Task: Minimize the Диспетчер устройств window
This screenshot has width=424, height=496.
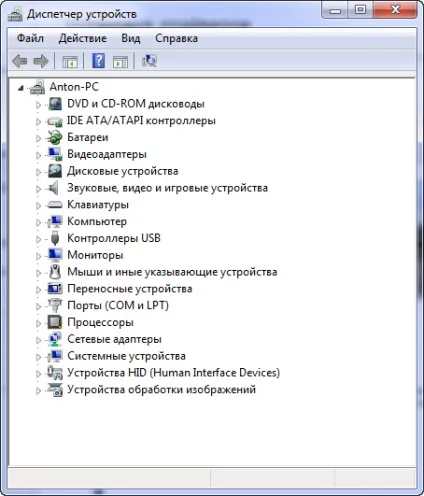Action: [x=335, y=10]
